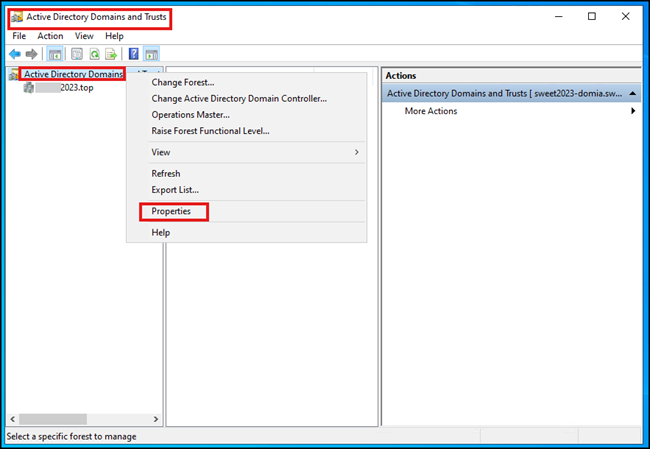Select the 2023.top domain tree item

(x=64, y=87)
